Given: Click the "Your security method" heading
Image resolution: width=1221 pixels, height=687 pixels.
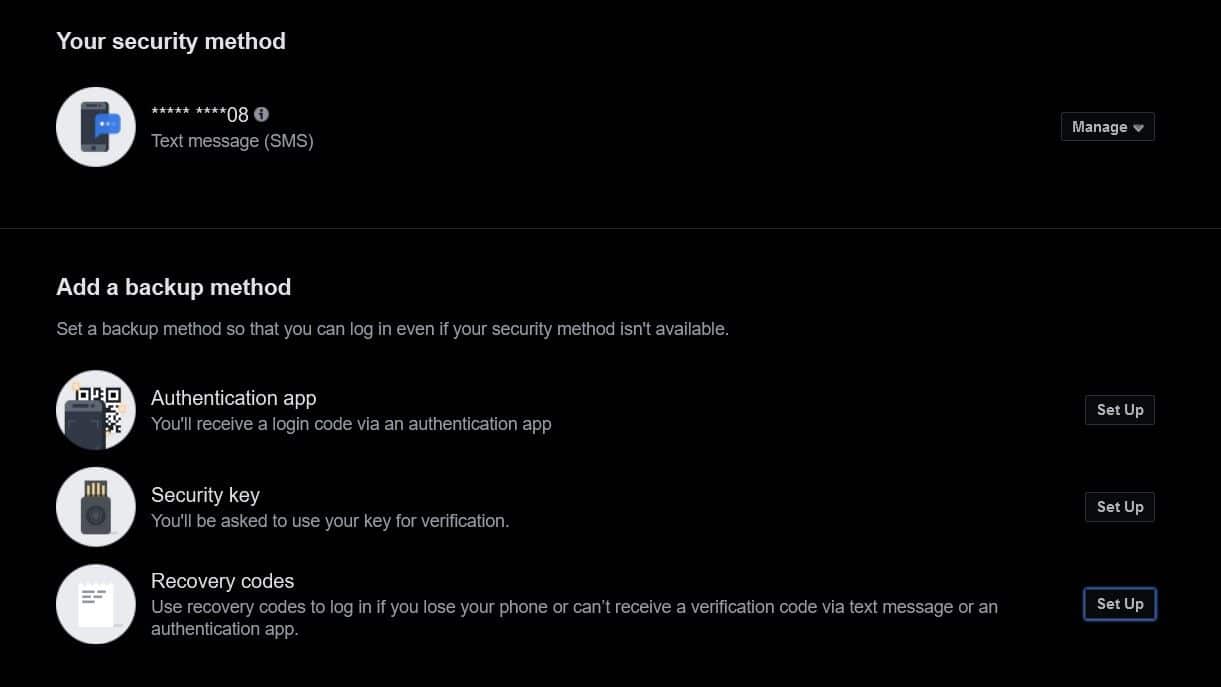Looking at the screenshot, I should coord(170,41).
